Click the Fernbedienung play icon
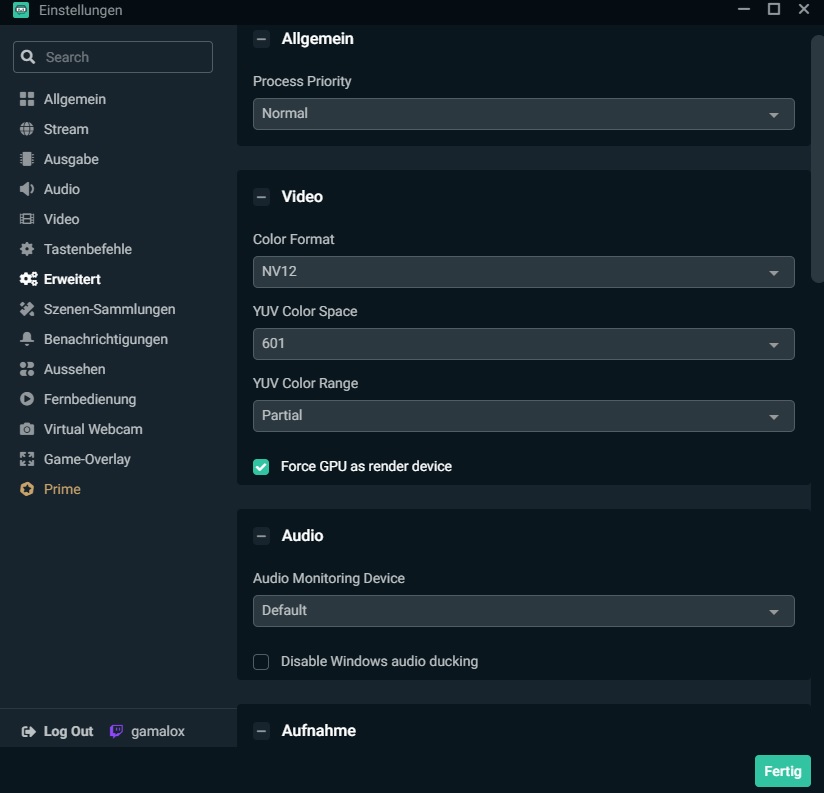This screenshot has height=793, width=824. coord(27,399)
